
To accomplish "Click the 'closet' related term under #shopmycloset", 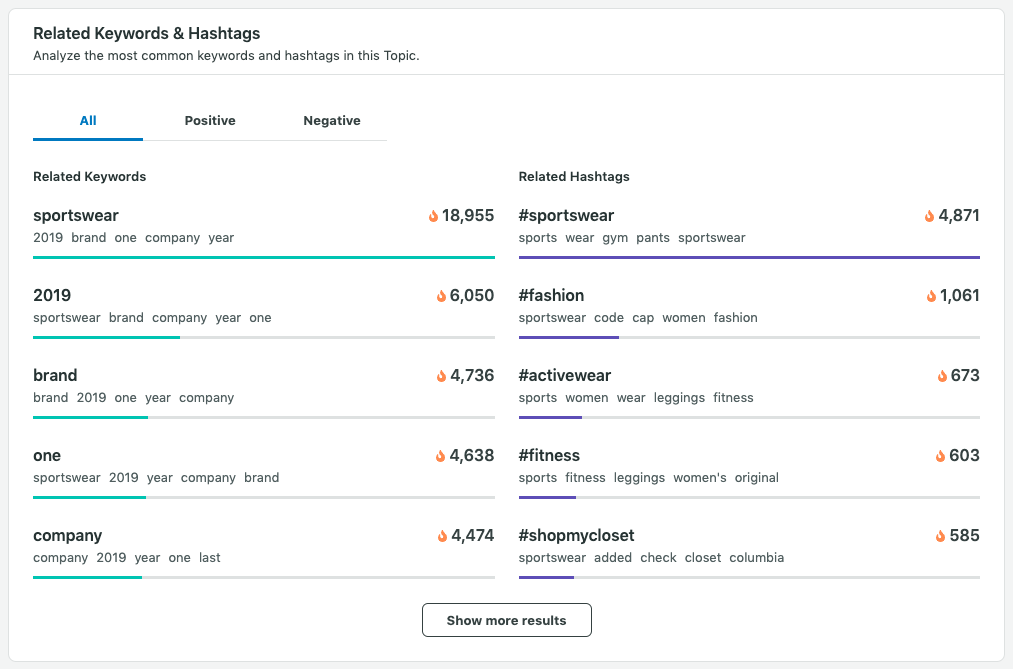I will pos(704,558).
